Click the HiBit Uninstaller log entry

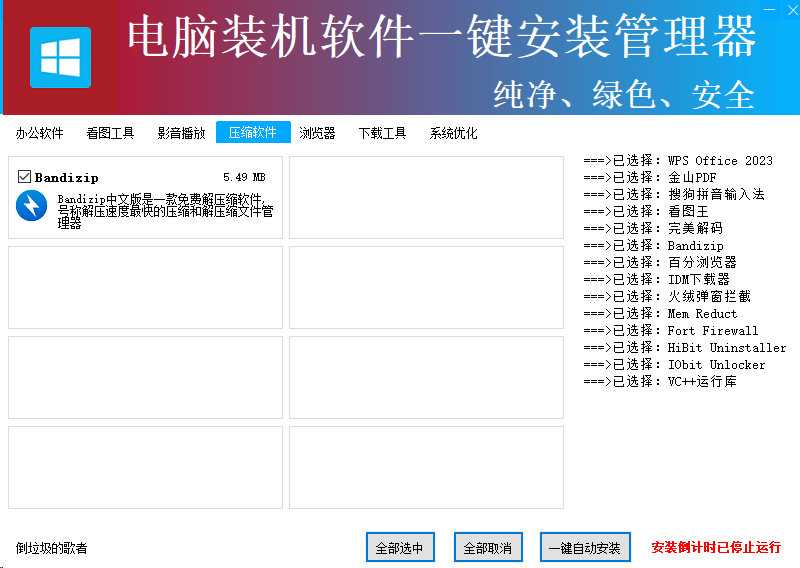coord(685,347)
